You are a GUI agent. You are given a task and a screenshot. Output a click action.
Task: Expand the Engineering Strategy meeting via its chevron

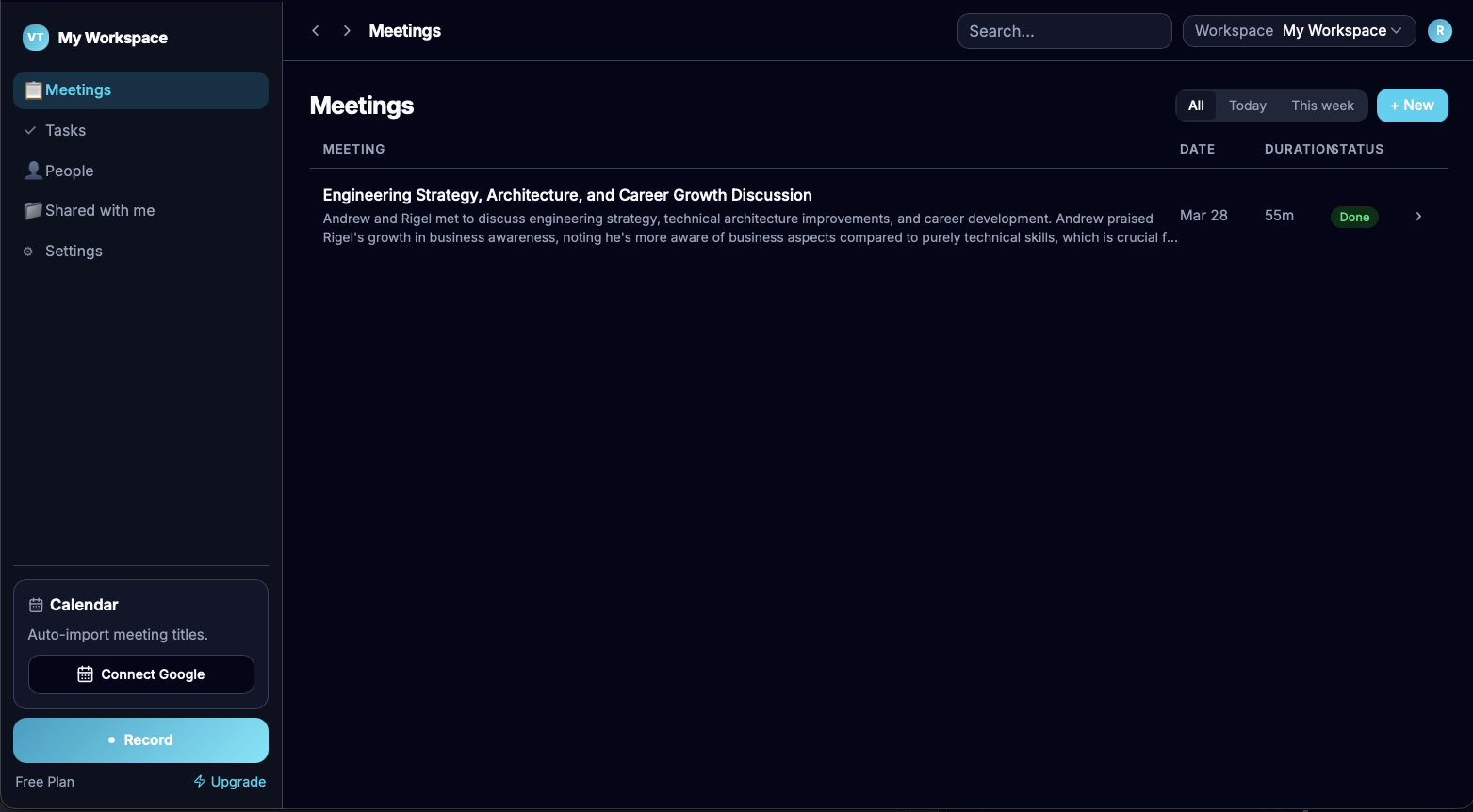pyautogui.click(x=1418, y=216)
